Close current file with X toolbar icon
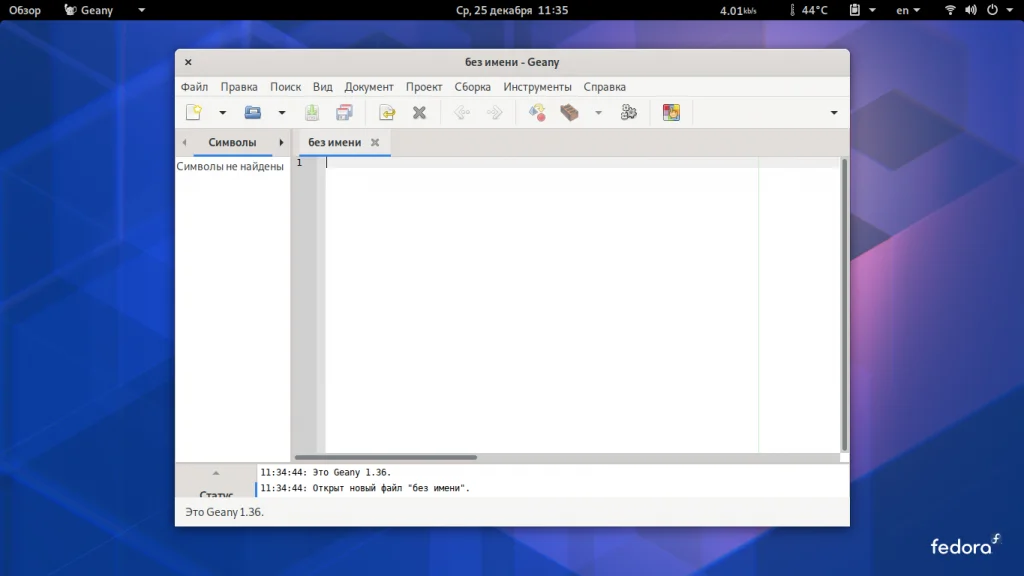This screenshot has height=576, width=1024. 420,113
